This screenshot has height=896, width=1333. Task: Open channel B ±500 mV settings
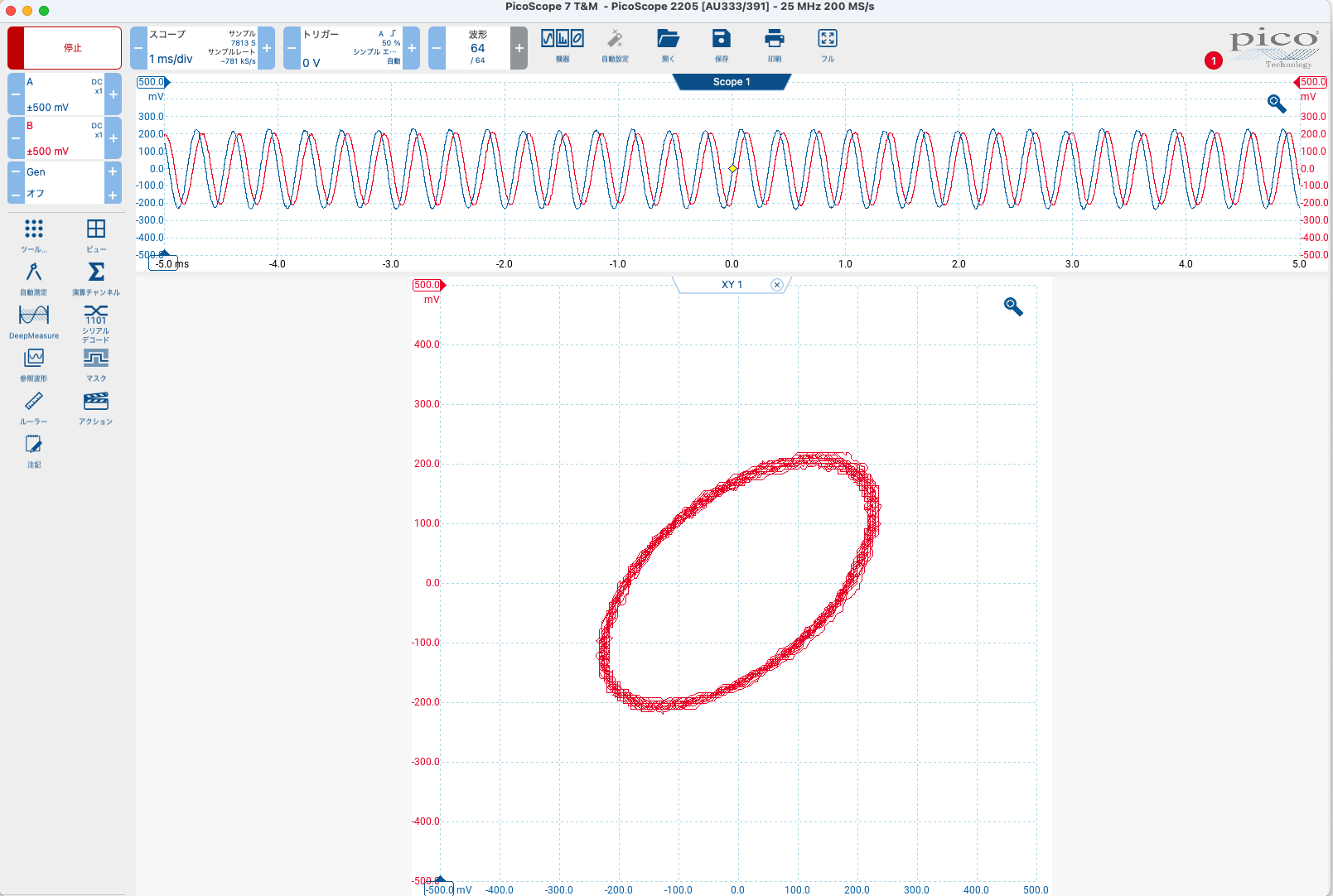pos(64,138)
